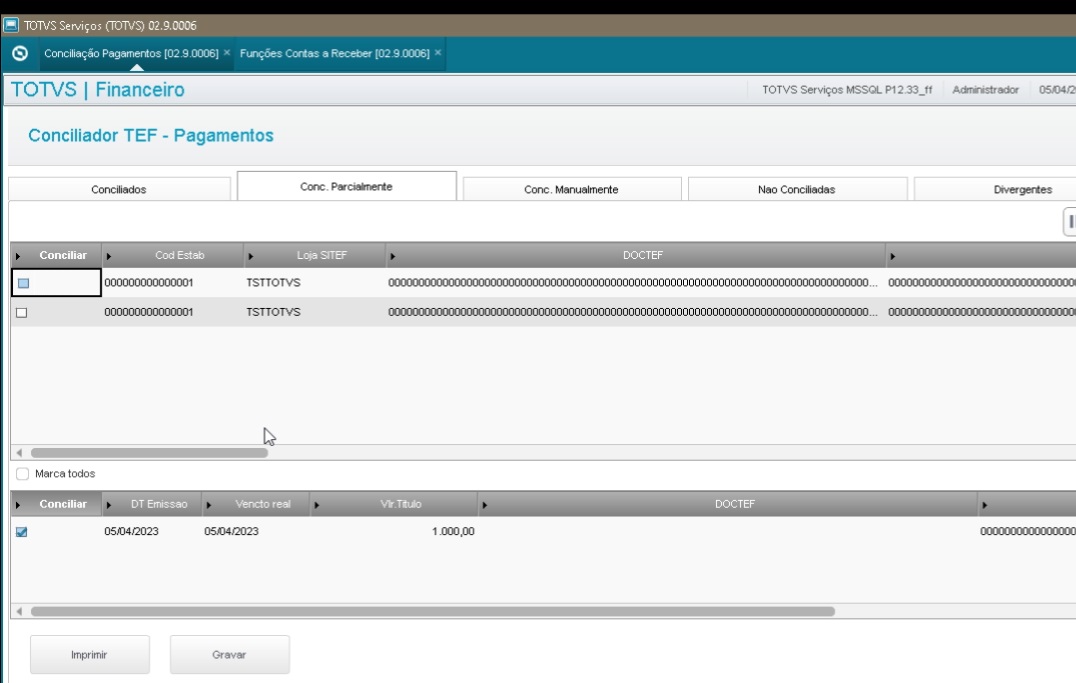Select the first row DOCTEF value
The image size is (1076, 683).
[635, 283]
